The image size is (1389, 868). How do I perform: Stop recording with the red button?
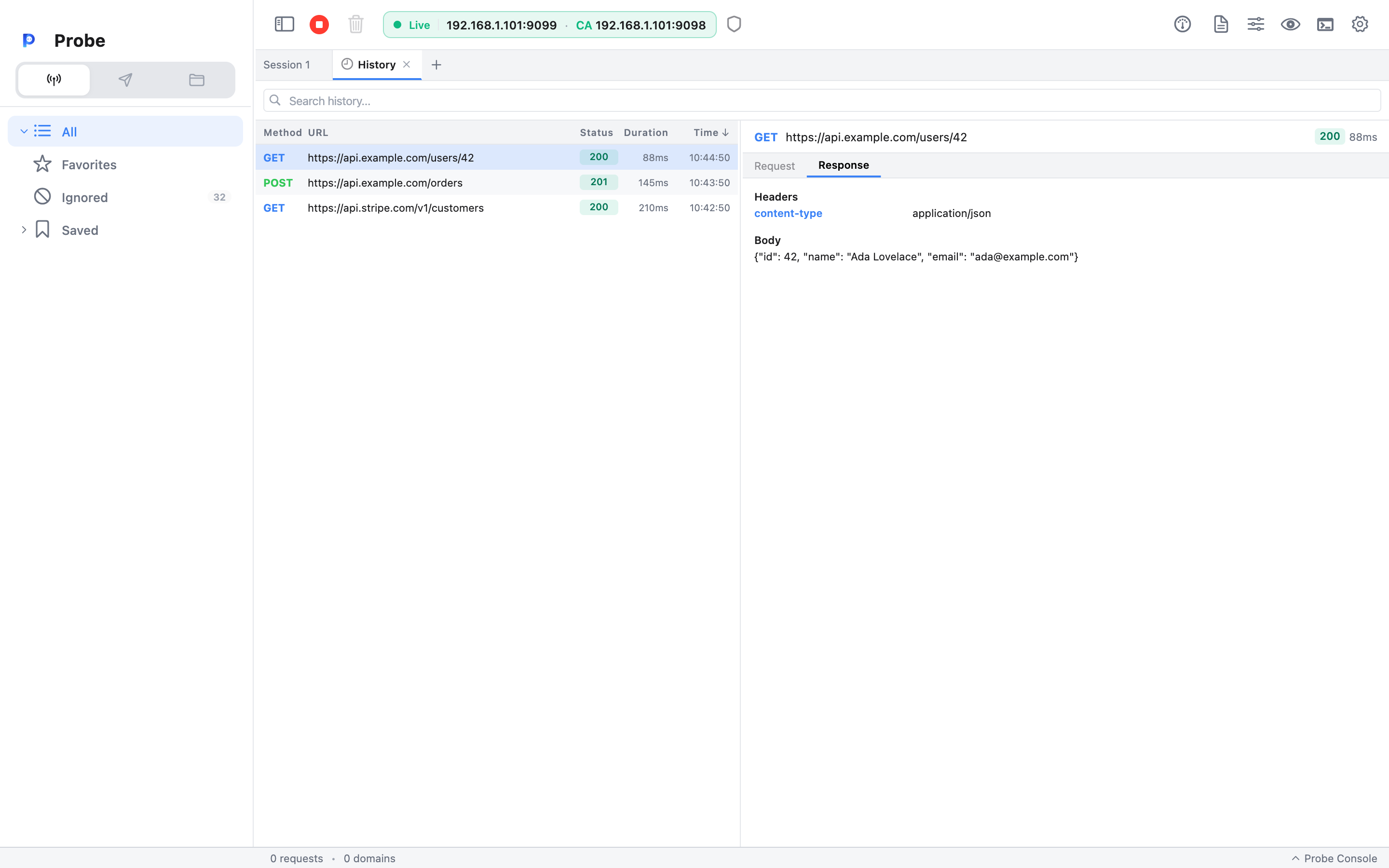pyautogui.click(x=319, y=25)
